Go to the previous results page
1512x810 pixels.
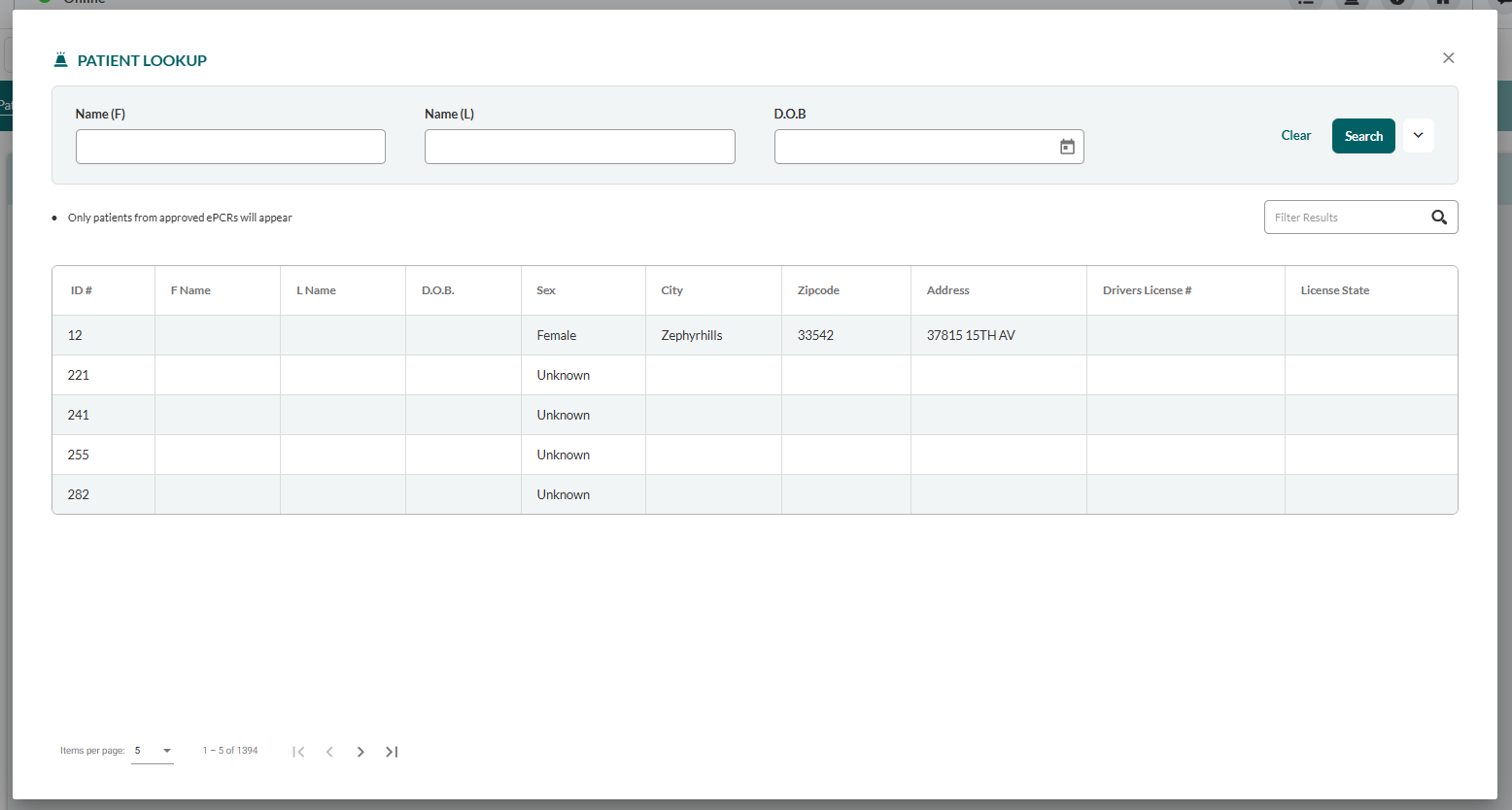pyautogui.click(x=329, y=752)
